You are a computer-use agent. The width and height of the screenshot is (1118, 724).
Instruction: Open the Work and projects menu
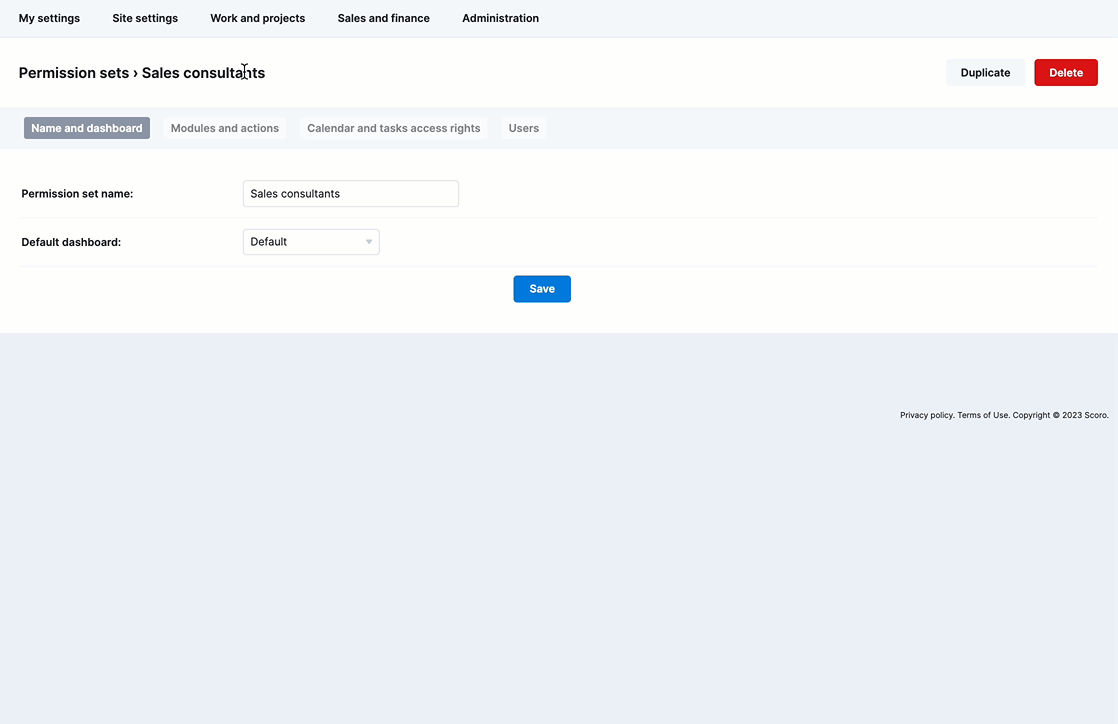[257, 18]
